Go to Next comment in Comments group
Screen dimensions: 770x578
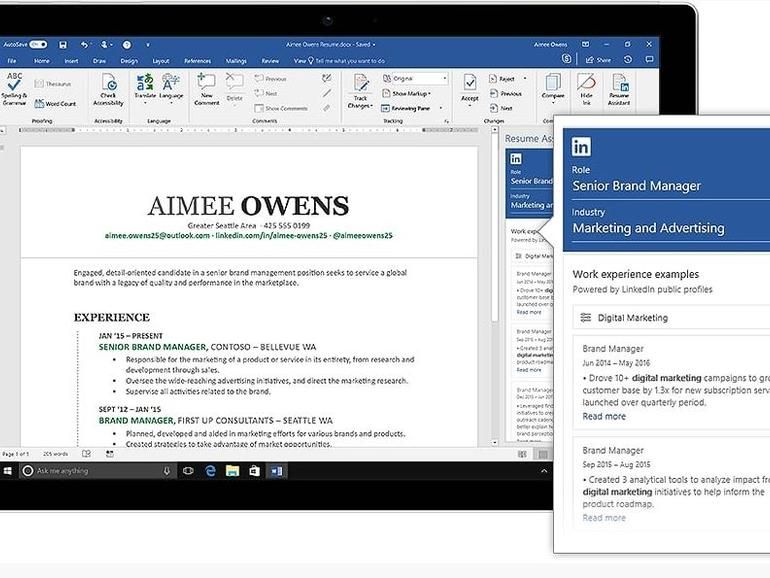point(266,93)
